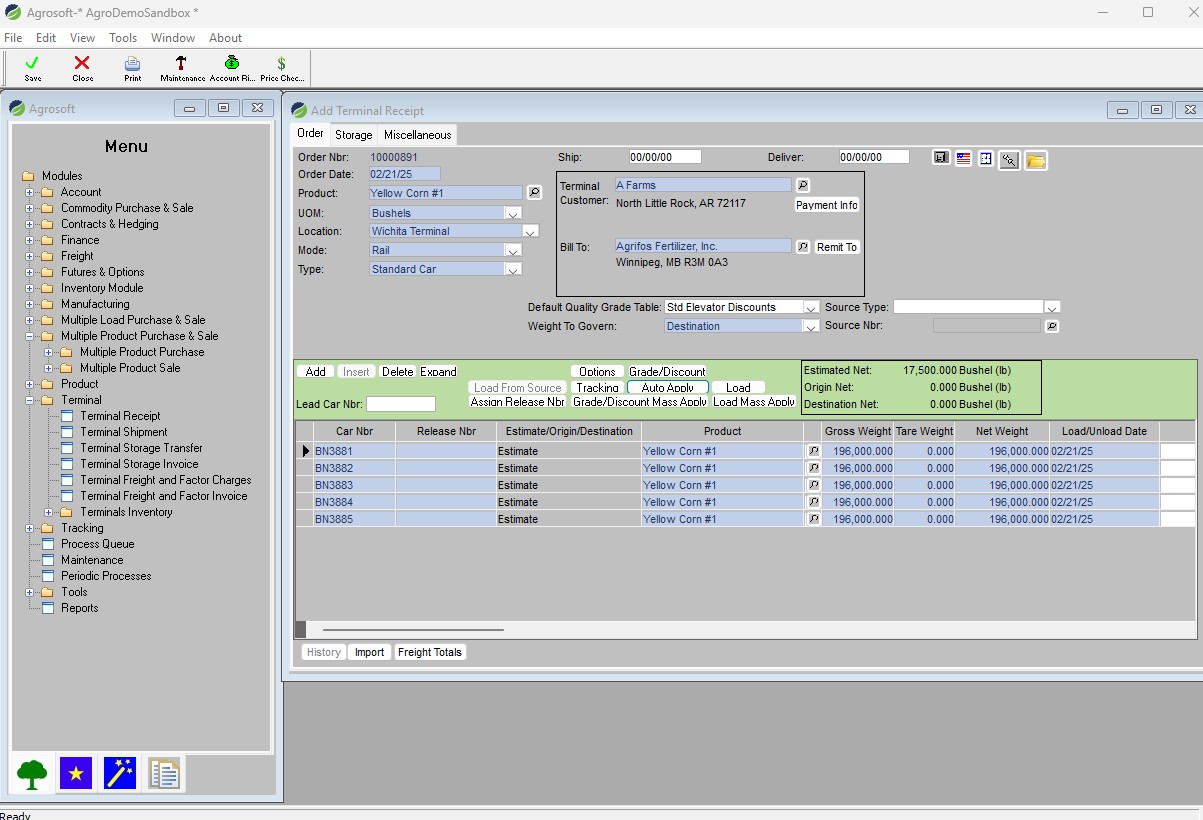The image size is (1203, 820).
Task: Switch to the Storage tab
Action: [x=353, y=135]
